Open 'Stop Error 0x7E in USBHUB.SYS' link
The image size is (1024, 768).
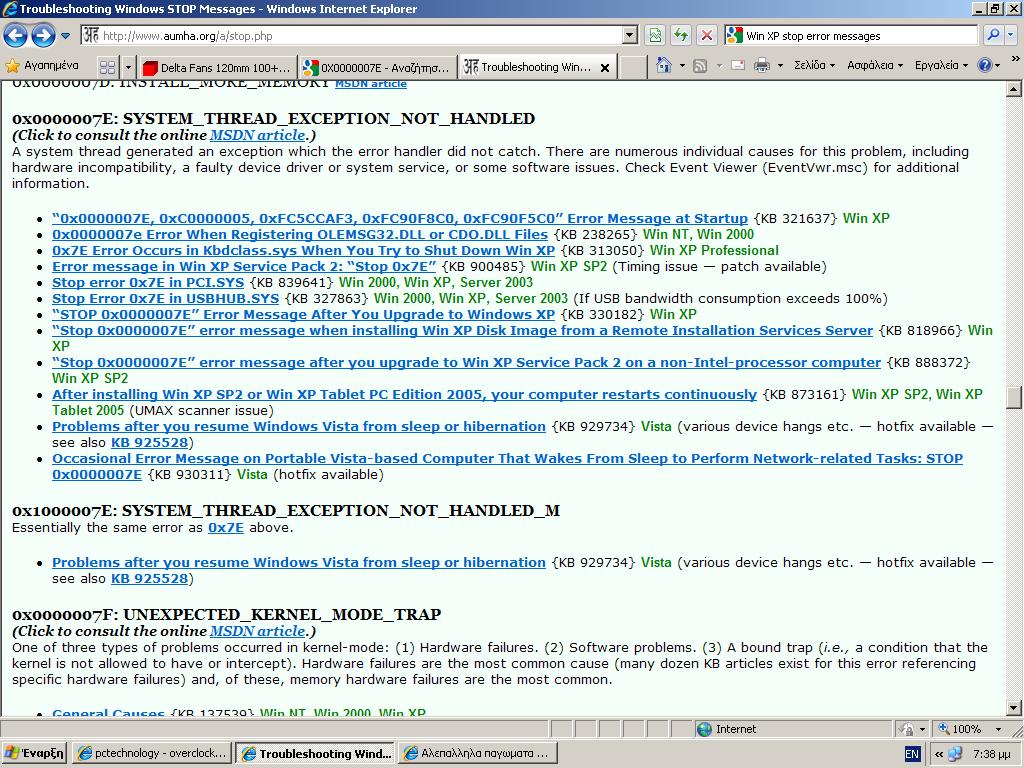[x=166, y=298]
